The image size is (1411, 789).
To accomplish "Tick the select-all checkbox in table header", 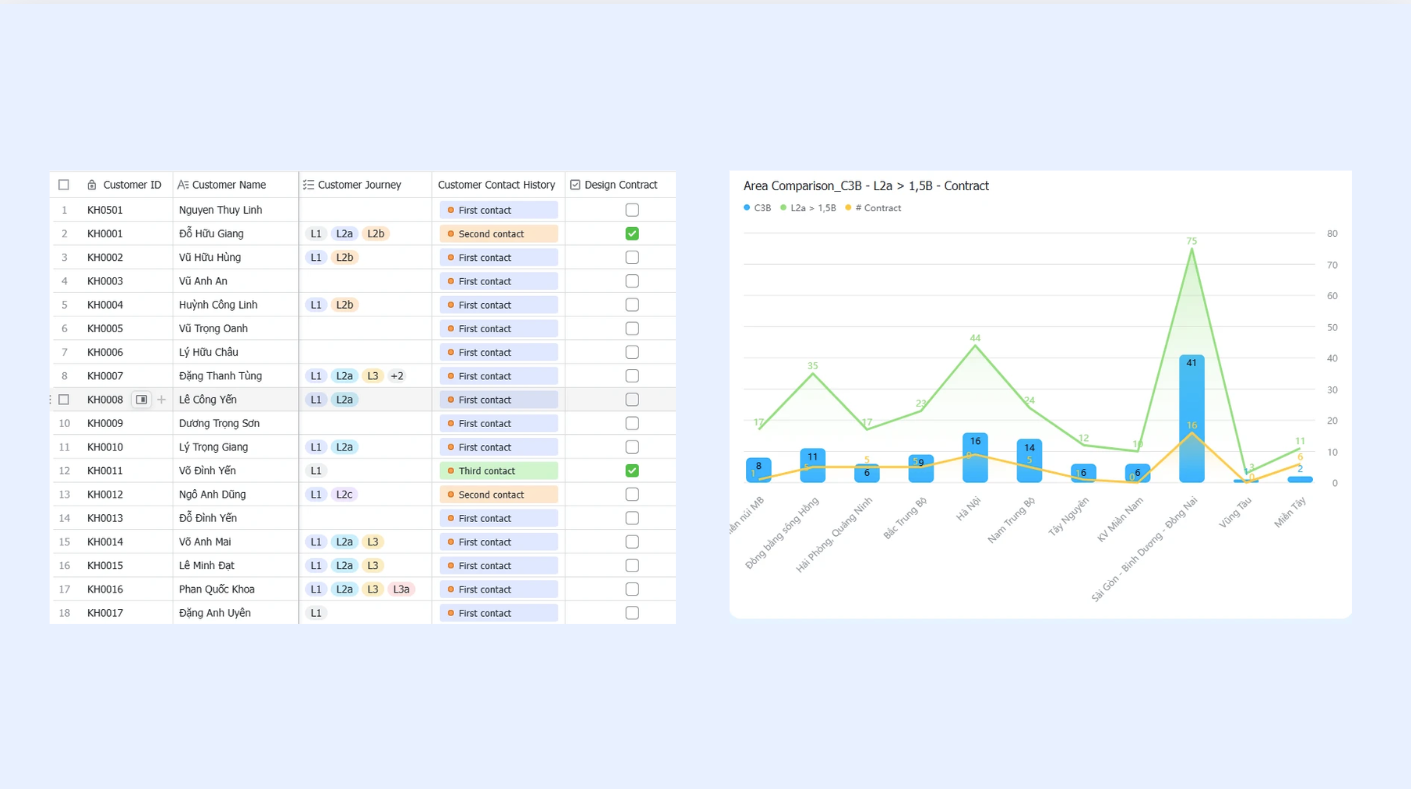I will point(64,185).
